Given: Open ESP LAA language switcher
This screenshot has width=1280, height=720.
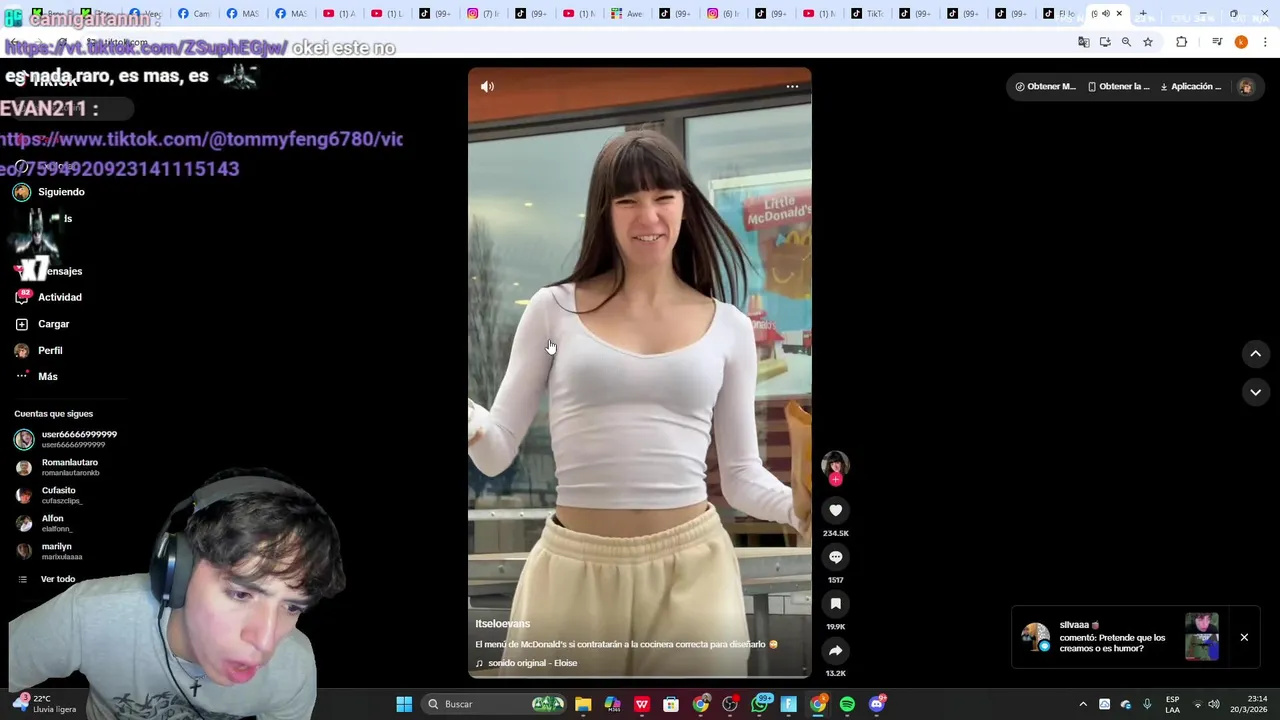Looking at the screenshot, I should tap(1172, 704).
